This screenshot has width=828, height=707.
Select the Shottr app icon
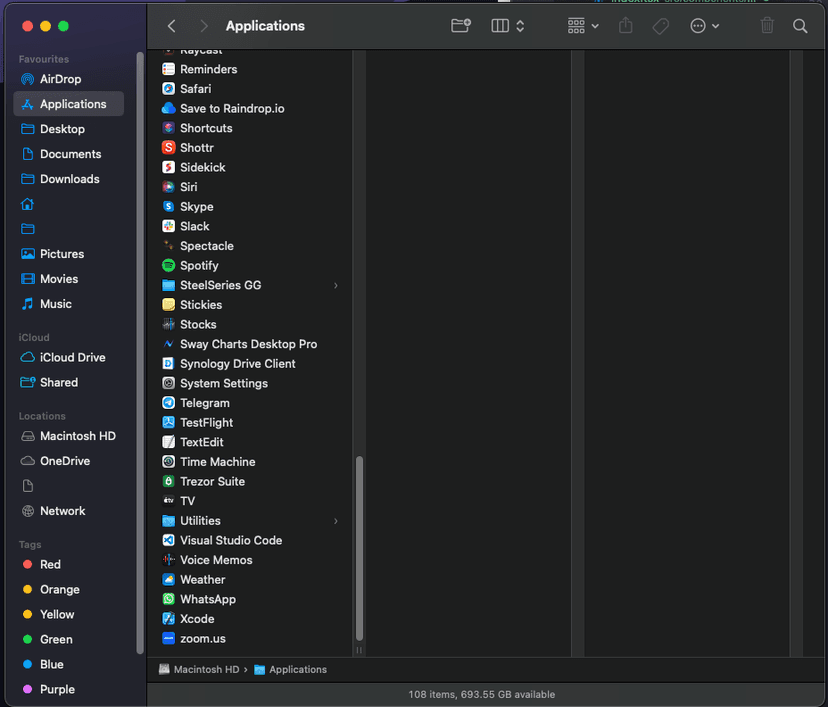pos(168,148)
